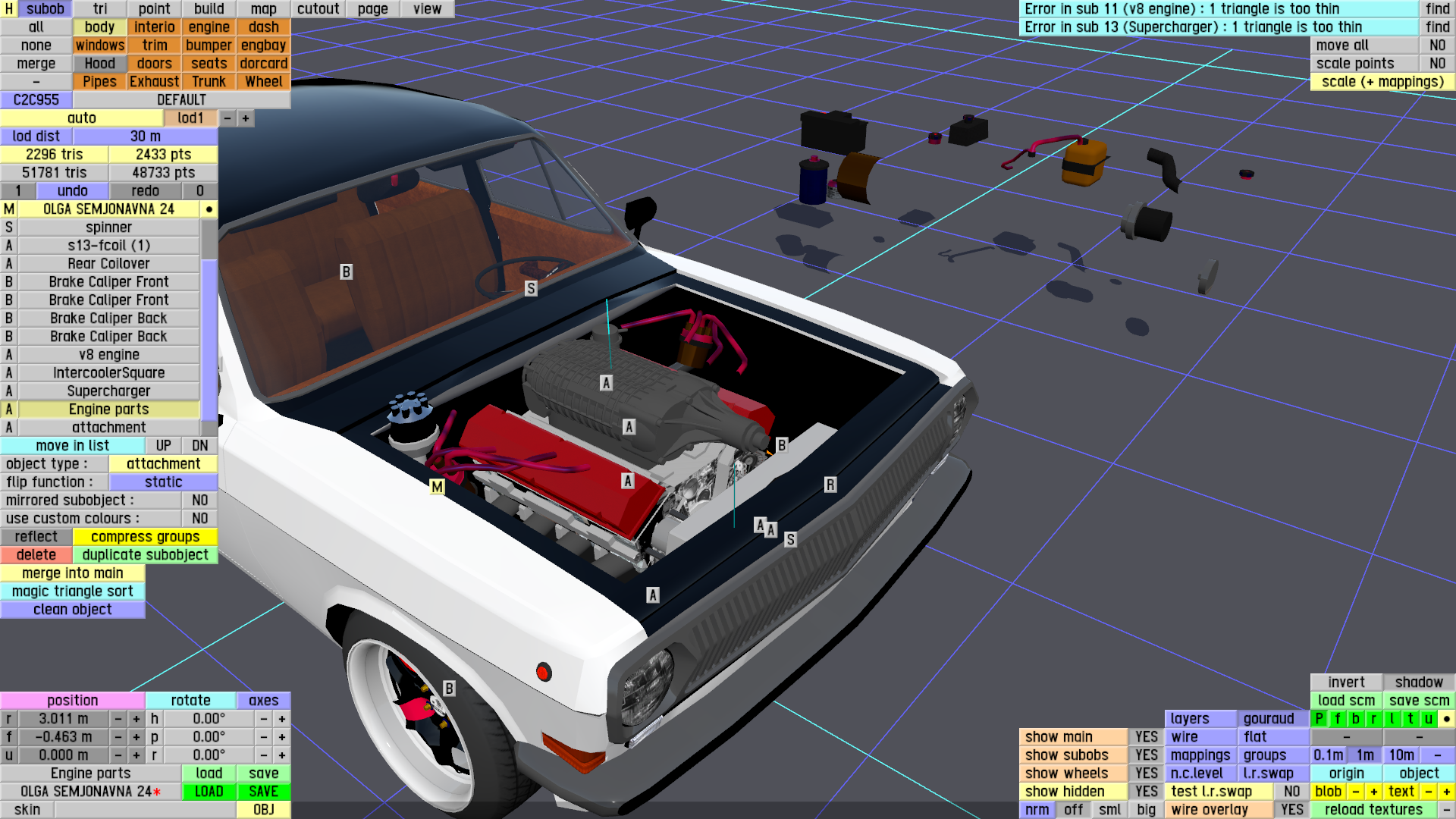Select Supercharger in the subobject list

(108, 391)
